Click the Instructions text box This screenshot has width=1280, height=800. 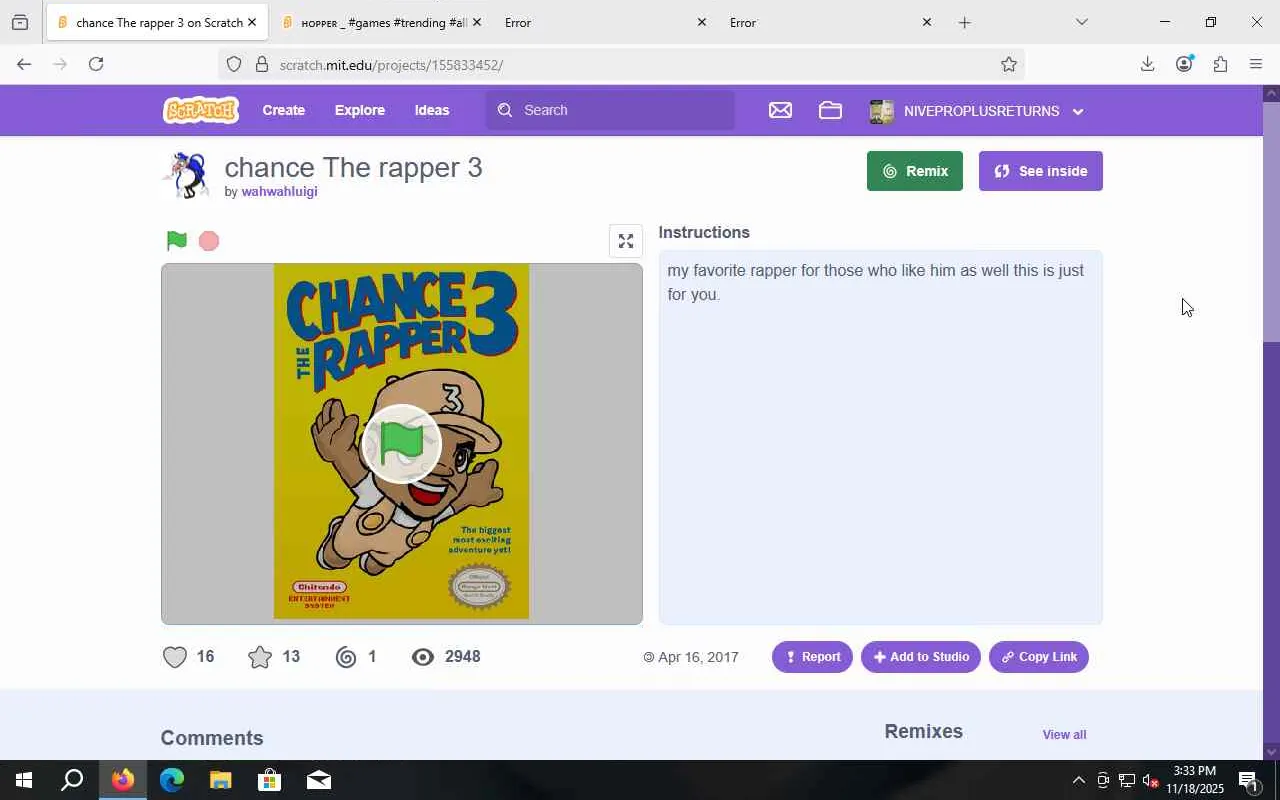[880, 438]
